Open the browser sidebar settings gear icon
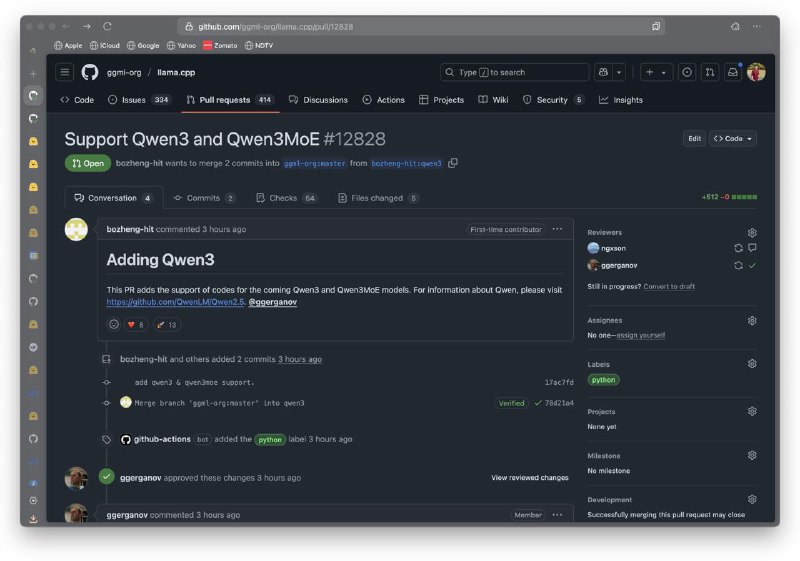This screenshot has height=561, width=800. 33,500
